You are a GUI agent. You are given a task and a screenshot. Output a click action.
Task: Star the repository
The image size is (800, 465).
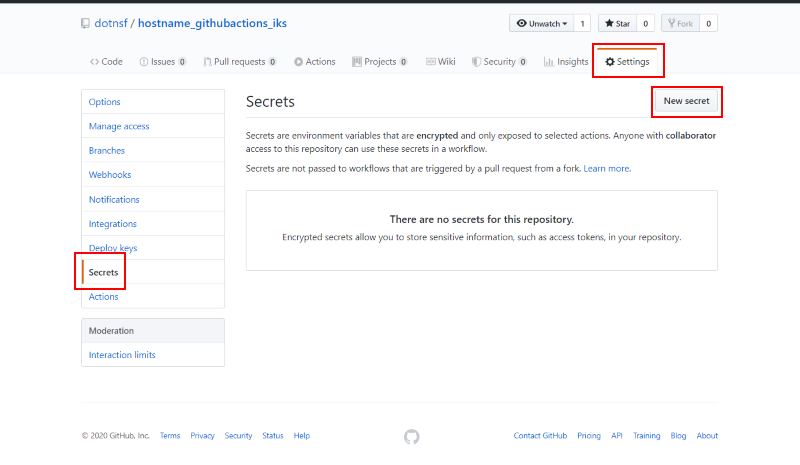(617, 23)
